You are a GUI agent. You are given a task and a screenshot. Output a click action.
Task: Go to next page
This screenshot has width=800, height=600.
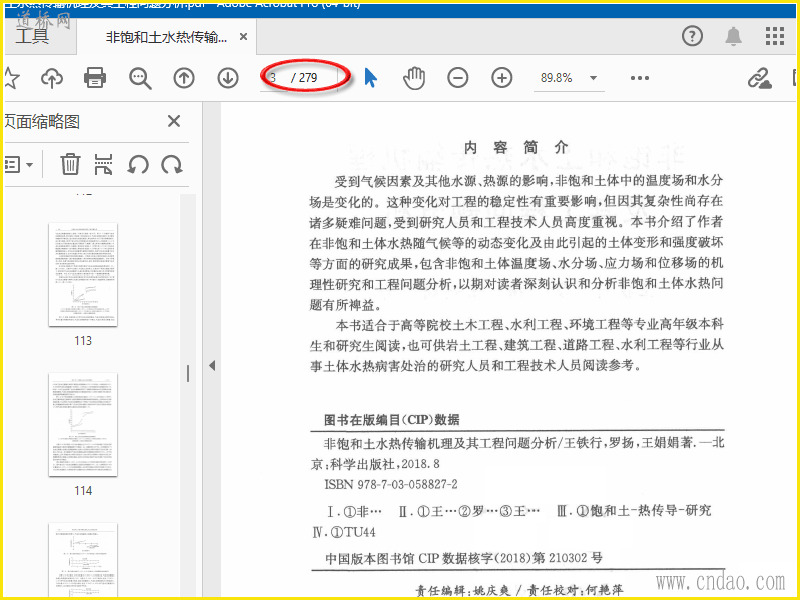tap(228, 78)
